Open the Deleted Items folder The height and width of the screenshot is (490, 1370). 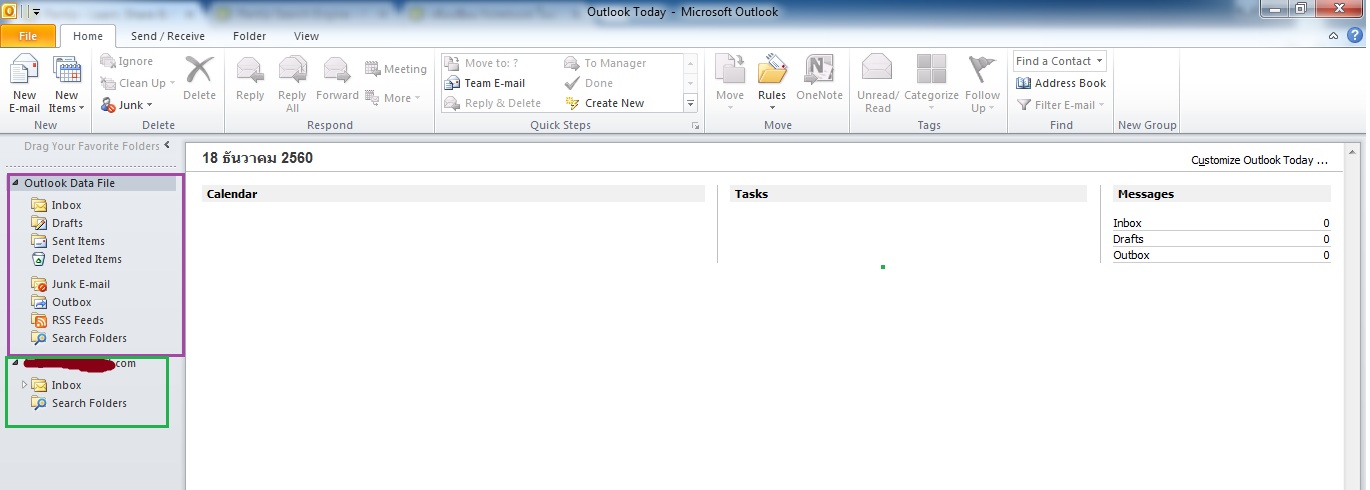tap(86, 259)
